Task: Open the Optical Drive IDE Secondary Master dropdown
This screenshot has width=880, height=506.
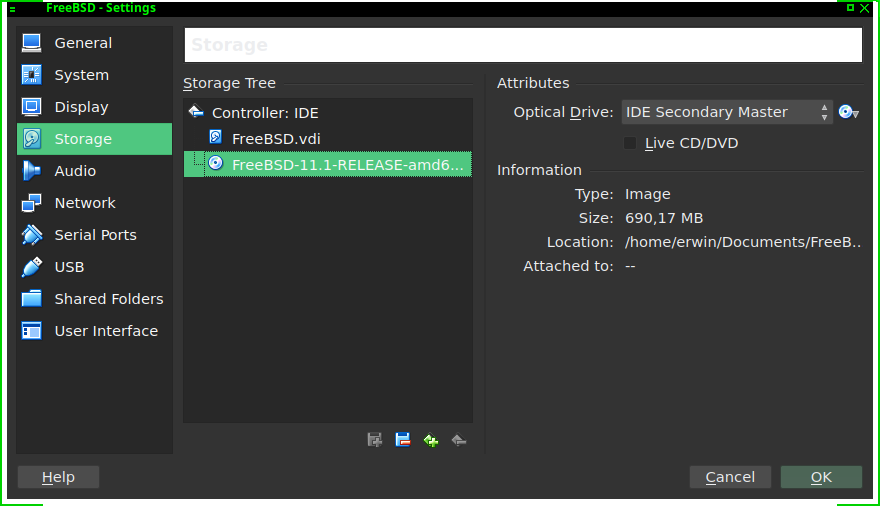Action: click(727, 112)
